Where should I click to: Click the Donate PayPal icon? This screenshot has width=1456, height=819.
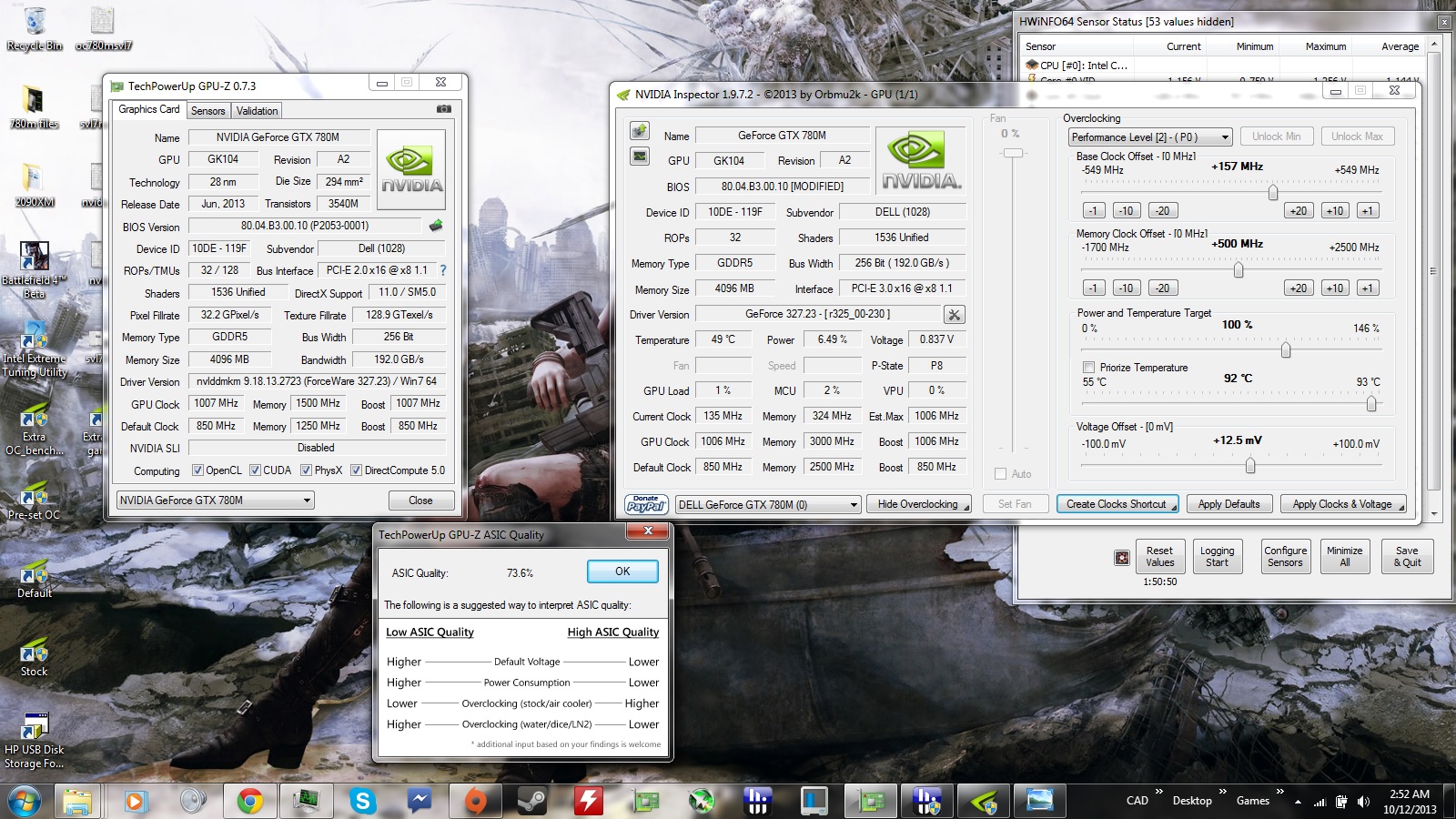click(x=646, y=504)
